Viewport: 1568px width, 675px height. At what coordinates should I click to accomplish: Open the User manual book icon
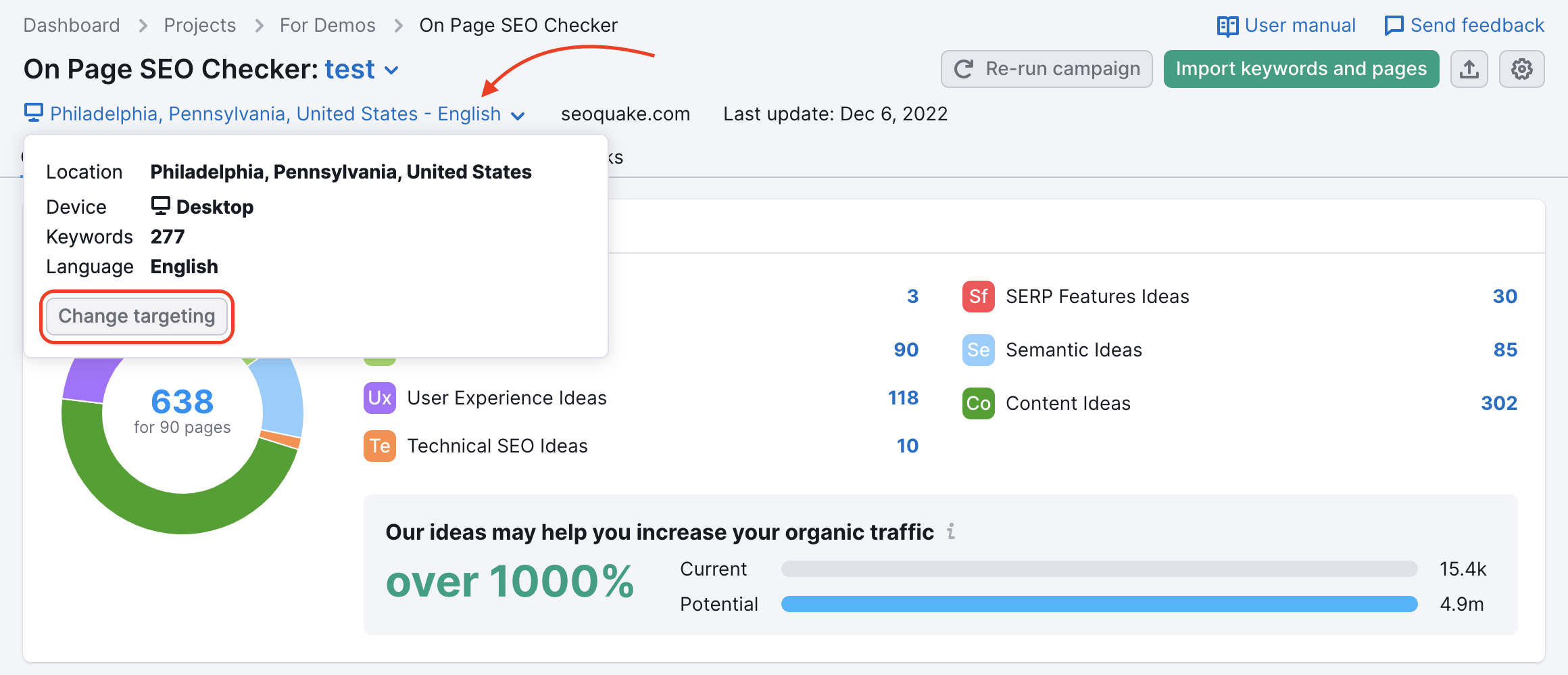[x=1227, y=25]
